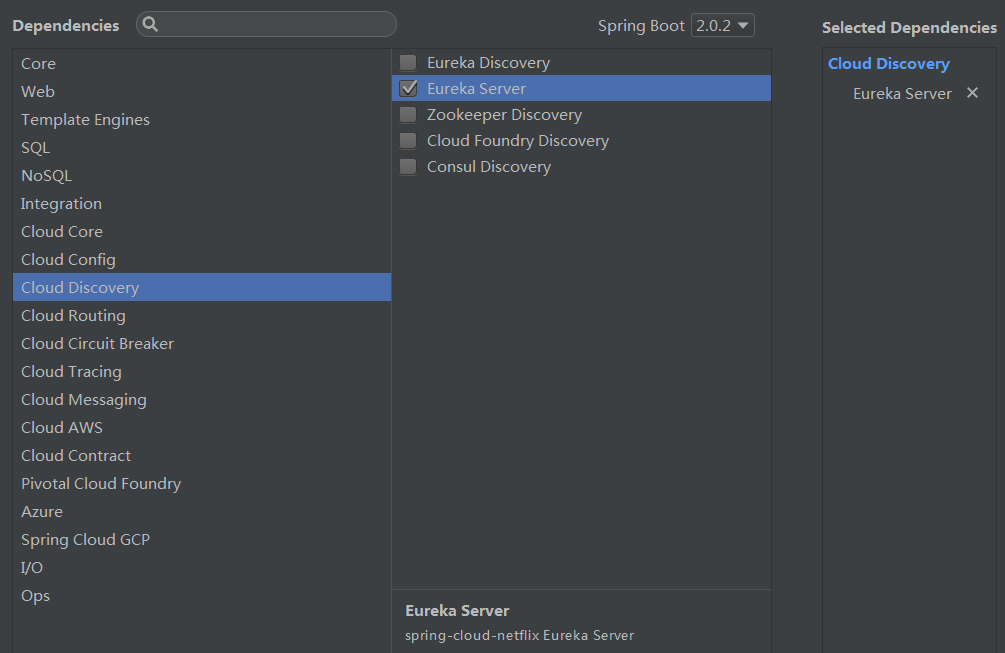
Task: Enable the Zookeeper Discovery checkbox
Action: (408, 115)
